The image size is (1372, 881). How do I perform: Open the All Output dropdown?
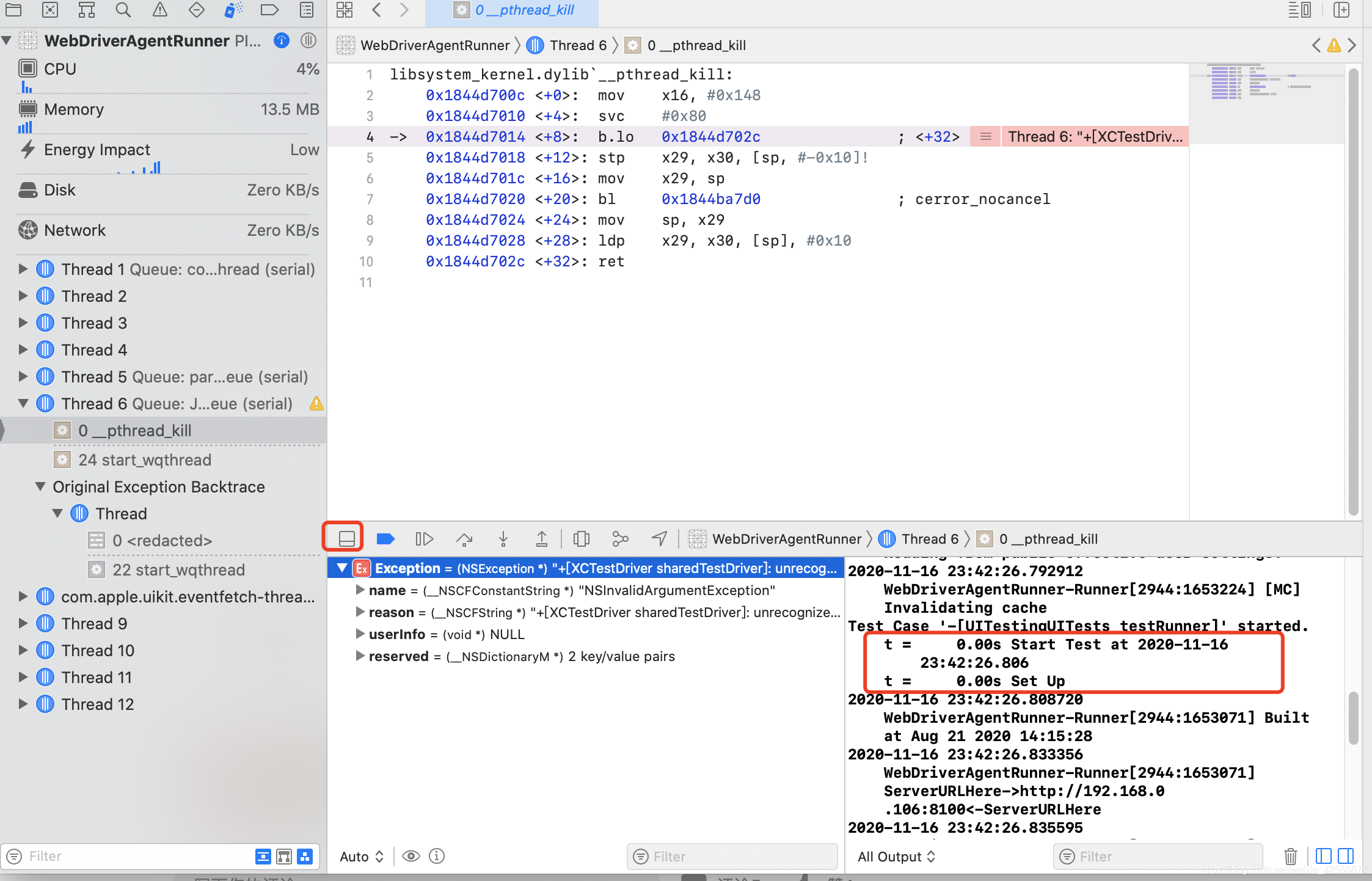[896, 856]
